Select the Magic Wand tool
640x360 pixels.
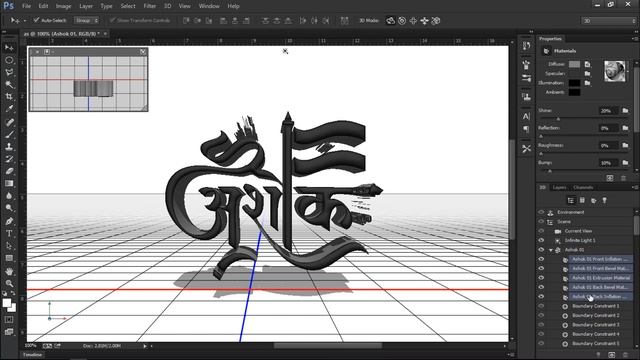pyautogui.click(x=9, y=85)
